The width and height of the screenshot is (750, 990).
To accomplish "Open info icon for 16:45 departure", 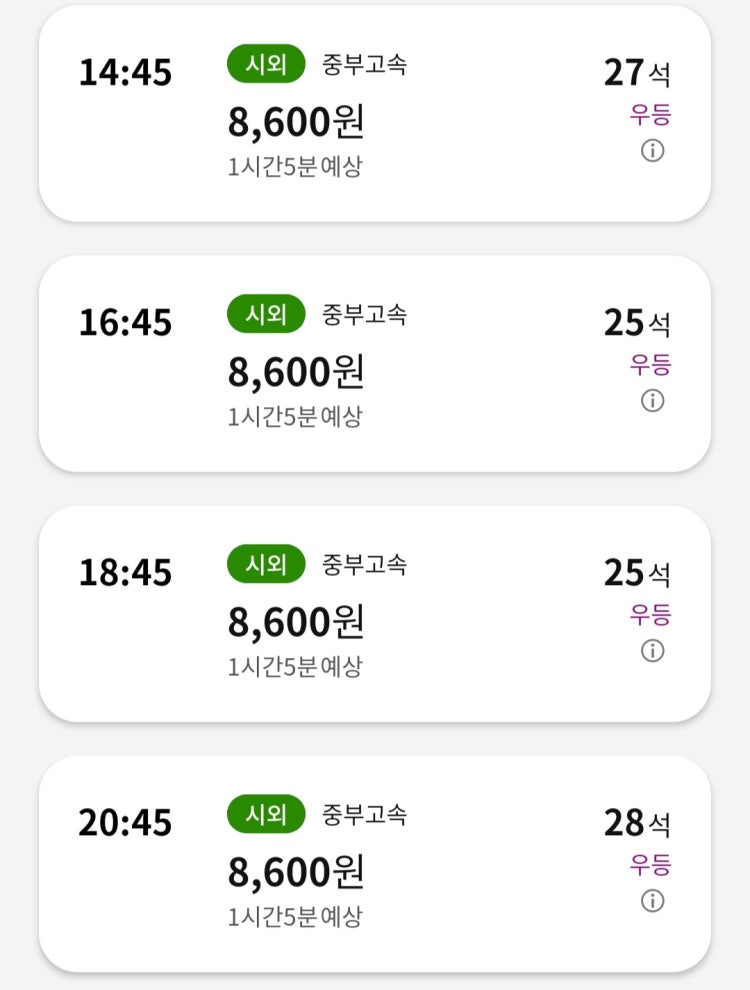I will (652, 401).
